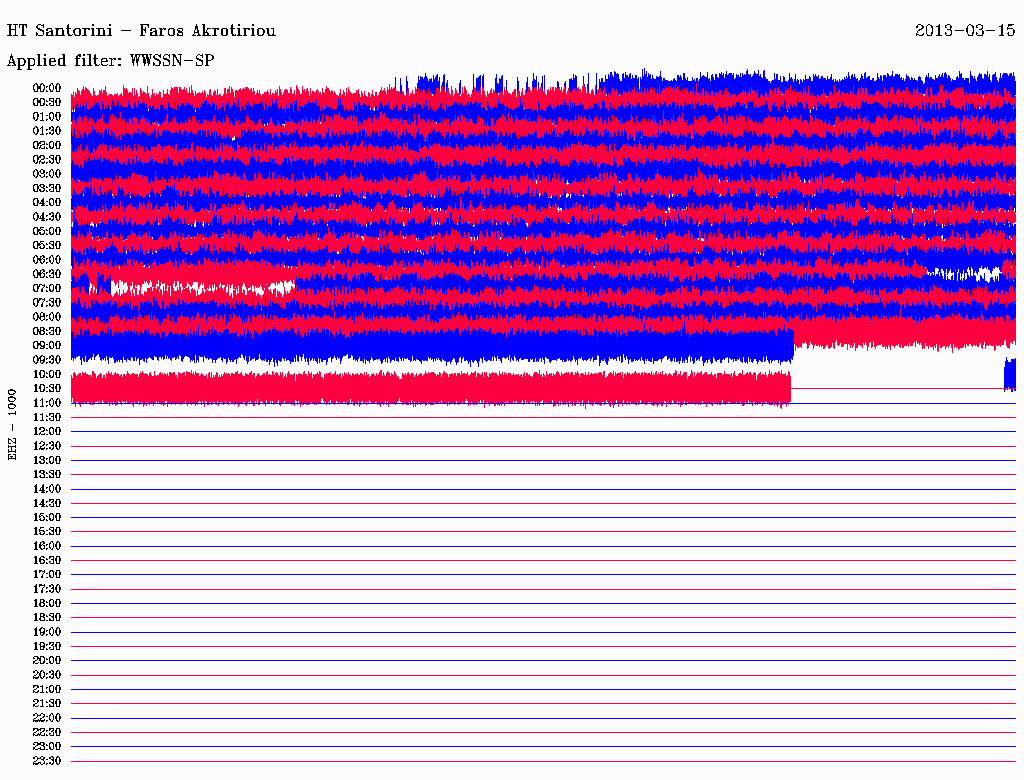Click the 03:30 time label
1024x780 pixels.
click(47, 188)
